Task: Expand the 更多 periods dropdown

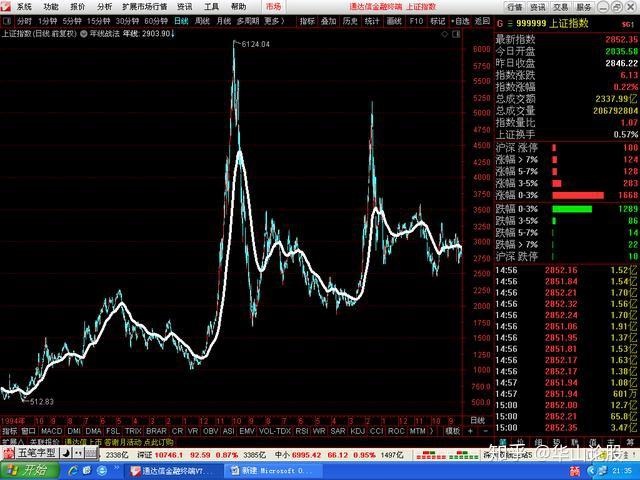Action: point(274,21)
